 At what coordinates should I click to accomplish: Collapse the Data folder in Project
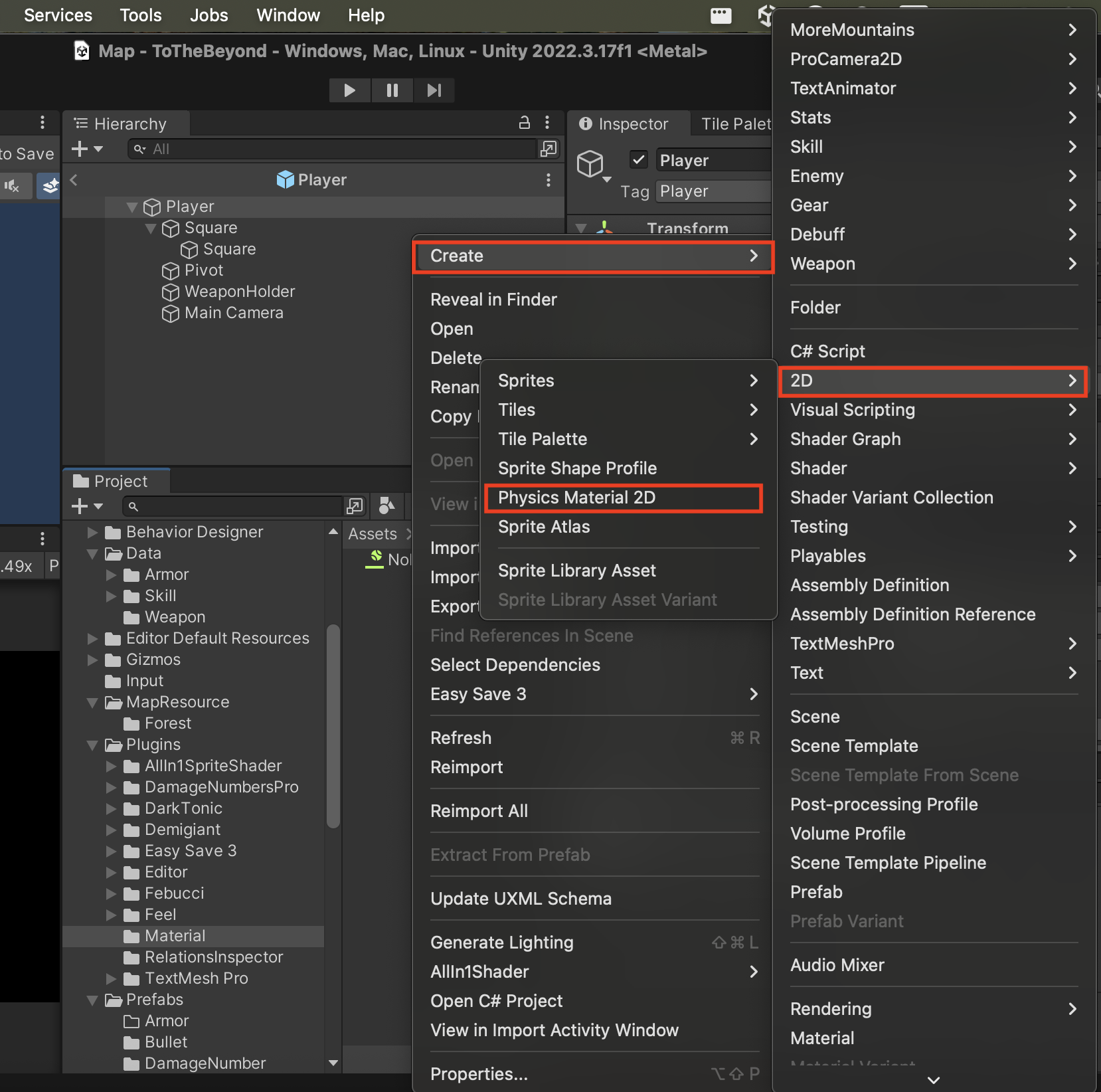(92, 553)
